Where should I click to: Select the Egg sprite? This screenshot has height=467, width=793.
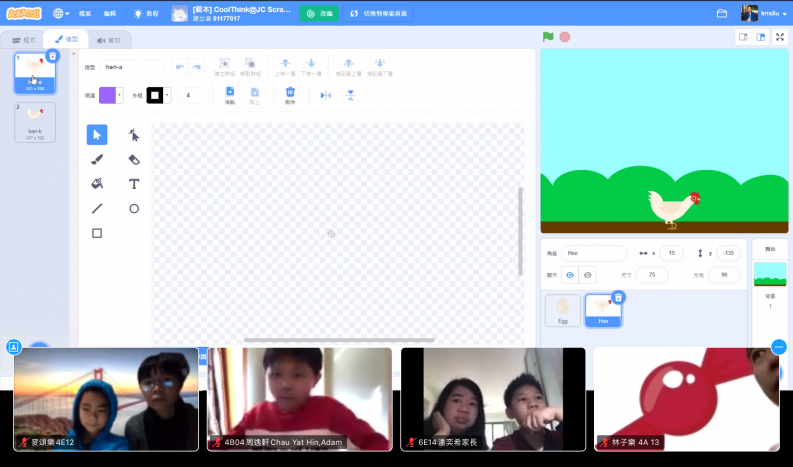coord(562,310)
